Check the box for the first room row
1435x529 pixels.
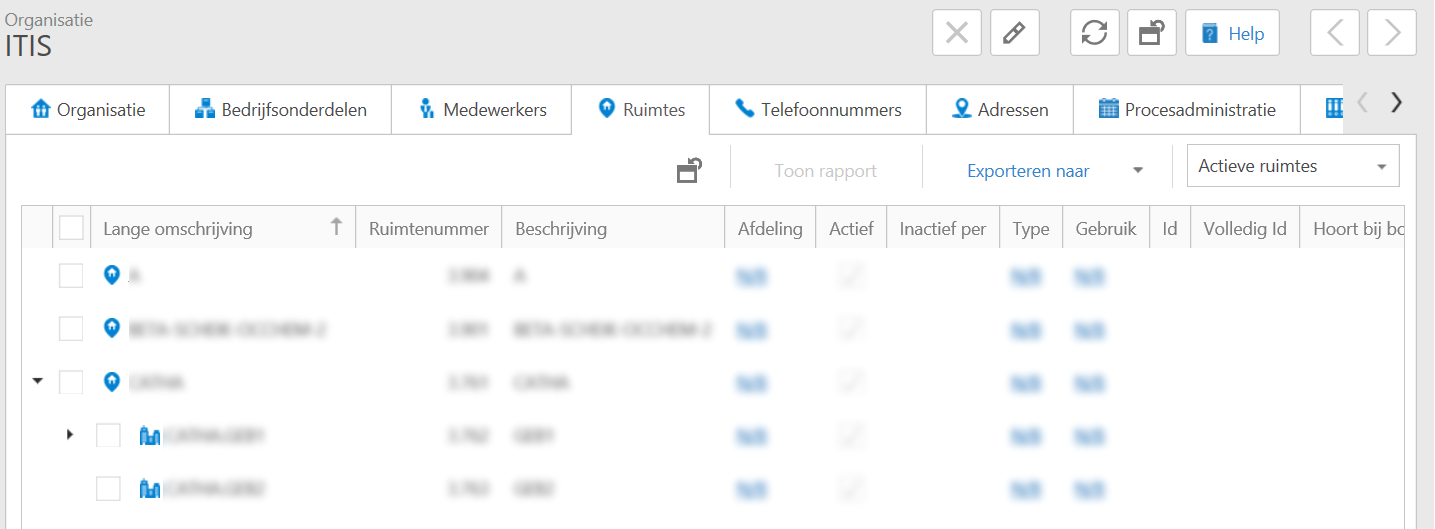[71, 275]
